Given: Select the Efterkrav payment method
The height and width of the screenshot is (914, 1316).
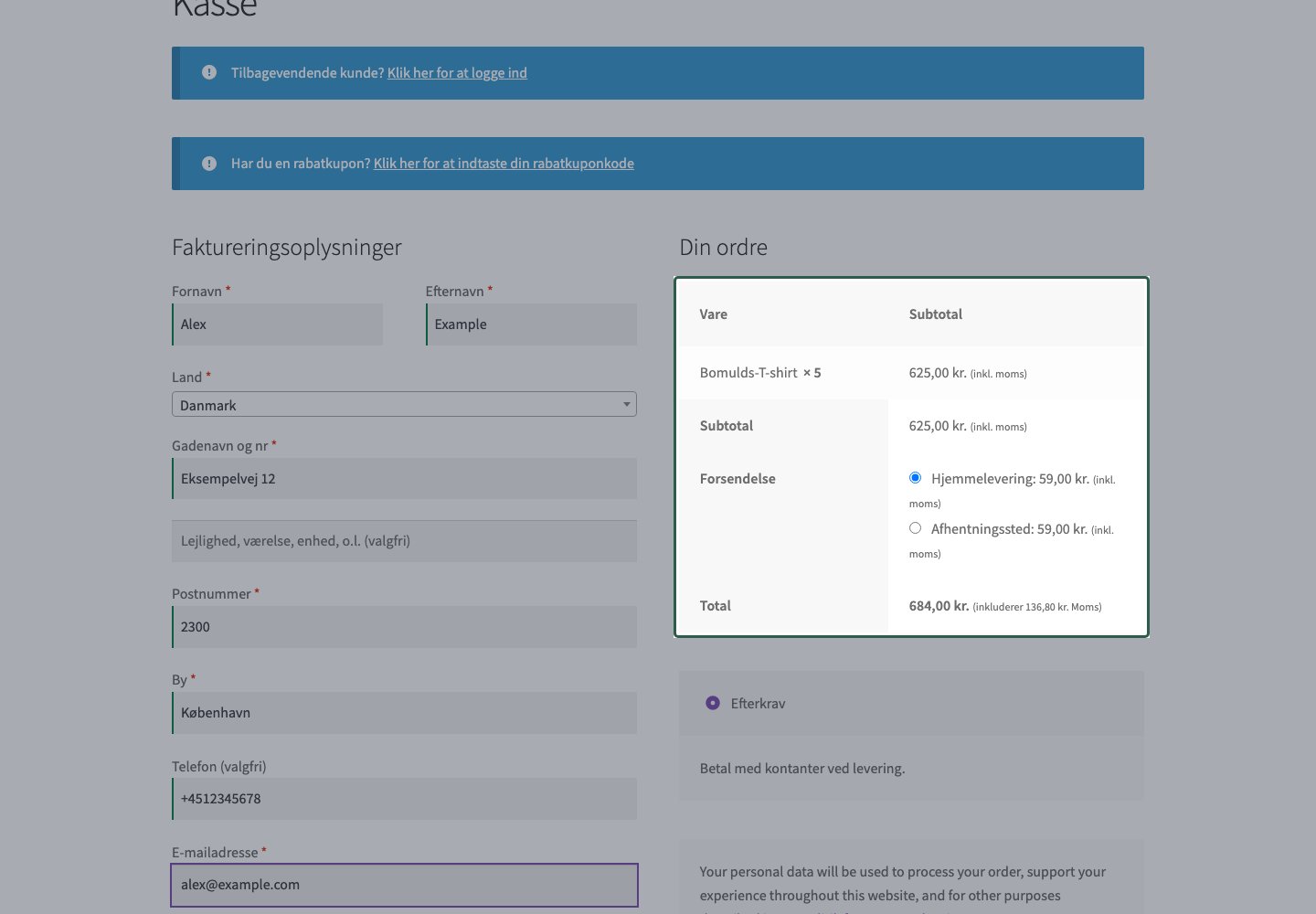Looking at the screenshot, I should click(713, 703).
